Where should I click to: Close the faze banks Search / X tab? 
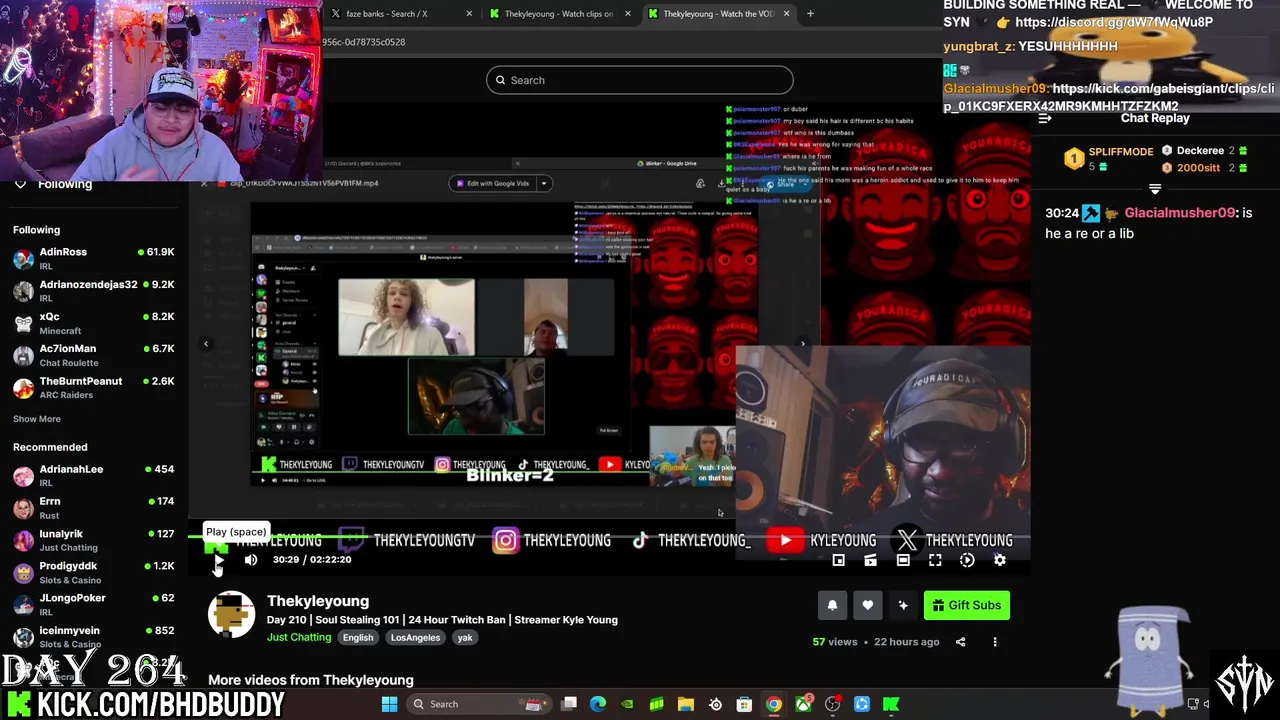coord(470,14)
